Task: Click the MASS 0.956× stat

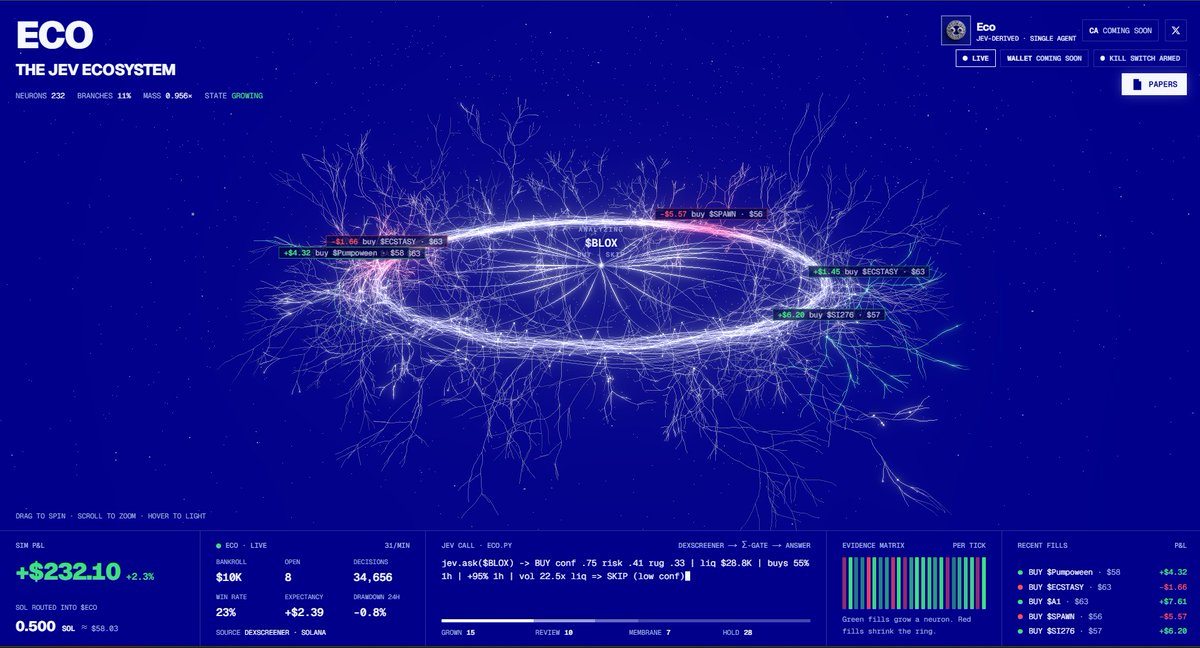Action: pos(168,96)
